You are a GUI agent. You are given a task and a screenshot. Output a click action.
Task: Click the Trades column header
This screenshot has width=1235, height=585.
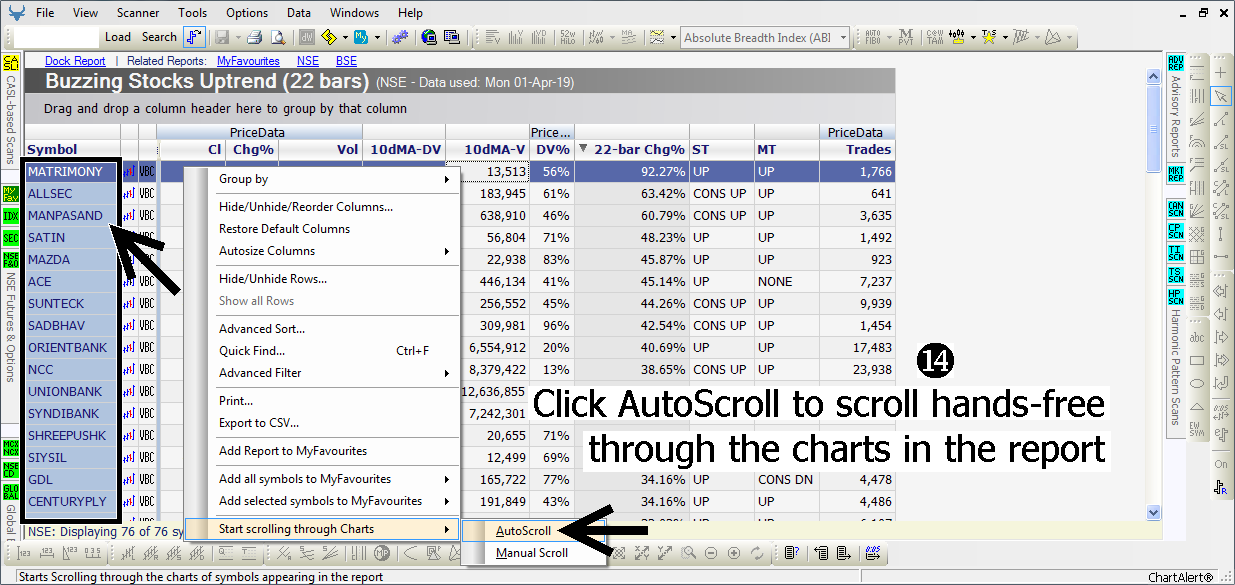pos(857,149)
